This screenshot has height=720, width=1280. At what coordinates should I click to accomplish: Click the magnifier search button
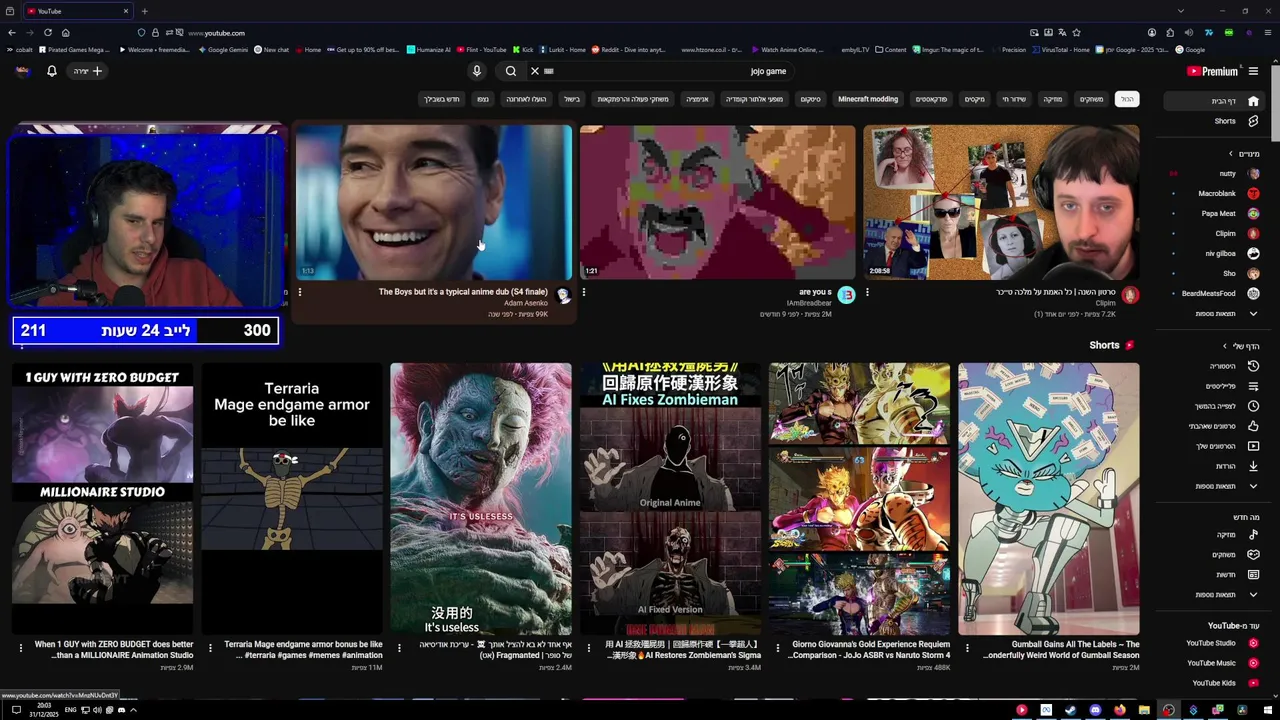(511, 71)
